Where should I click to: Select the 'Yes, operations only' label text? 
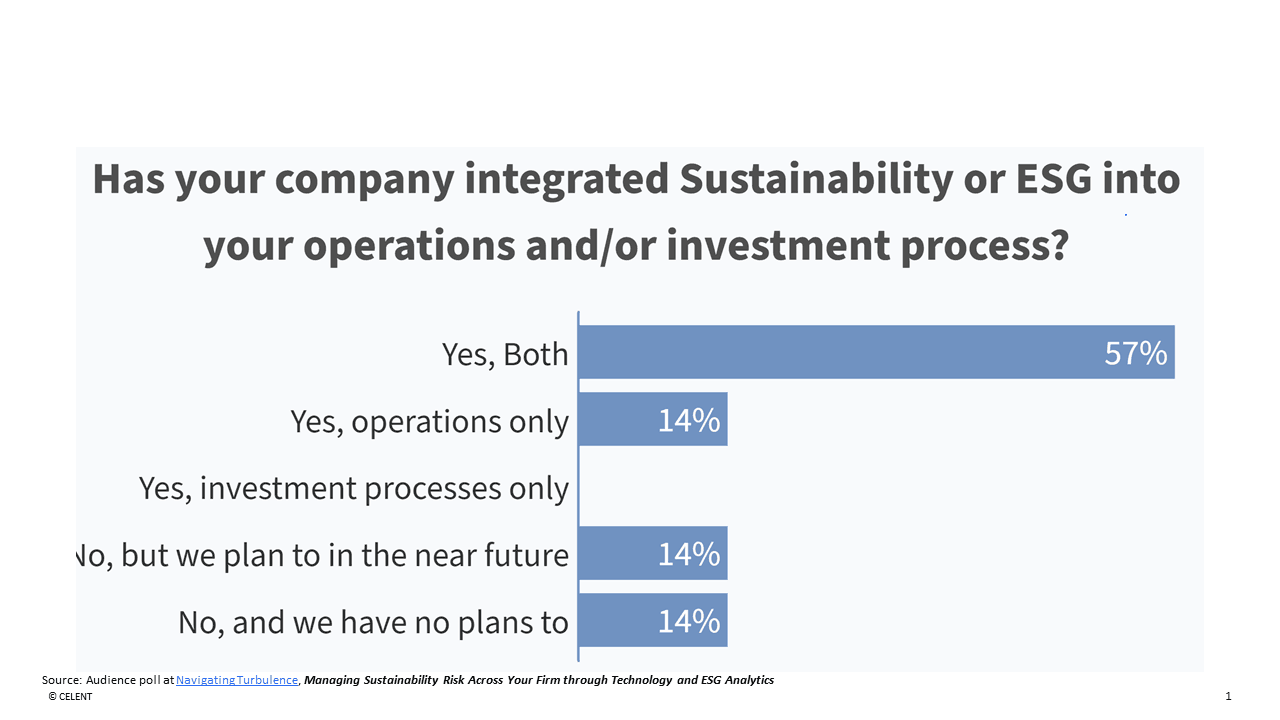point(430,421)
